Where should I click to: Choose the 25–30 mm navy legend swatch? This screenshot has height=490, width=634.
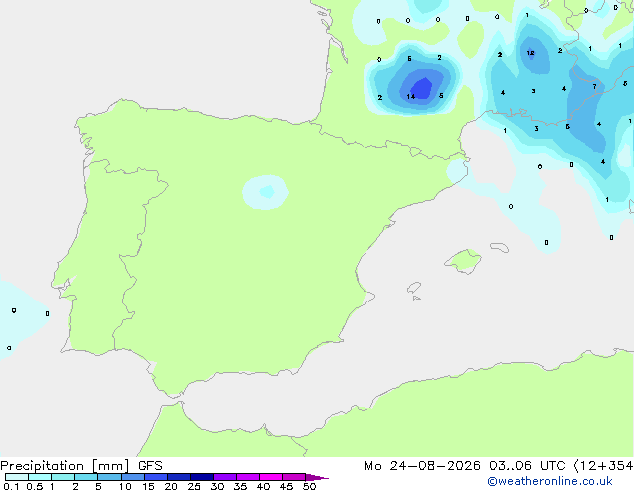click(x=202, y=477)
